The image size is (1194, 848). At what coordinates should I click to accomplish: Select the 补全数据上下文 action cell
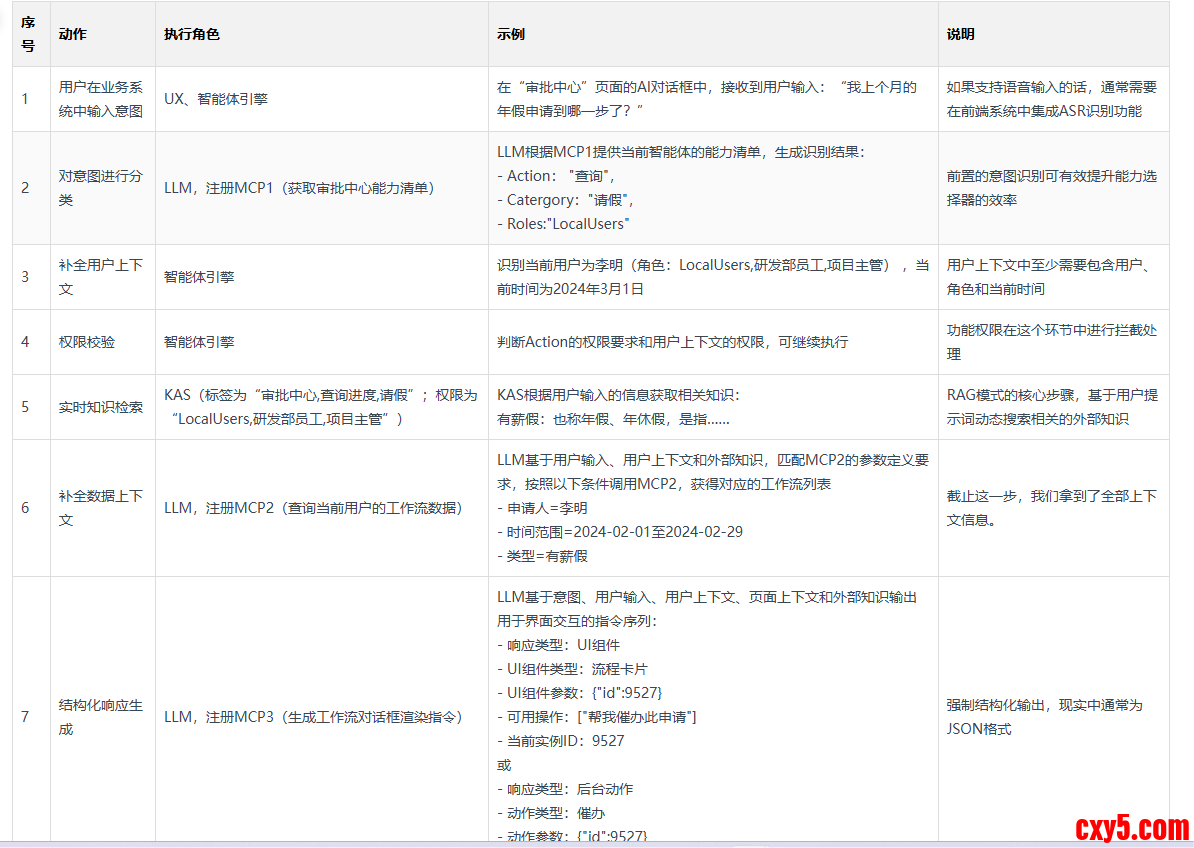101,507
